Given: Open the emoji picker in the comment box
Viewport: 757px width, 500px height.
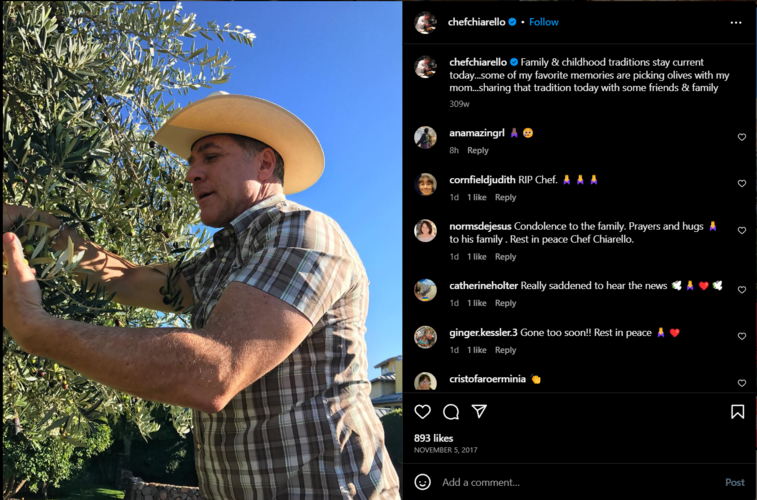Looking at the screenshot, I should [x=423, y=482].
